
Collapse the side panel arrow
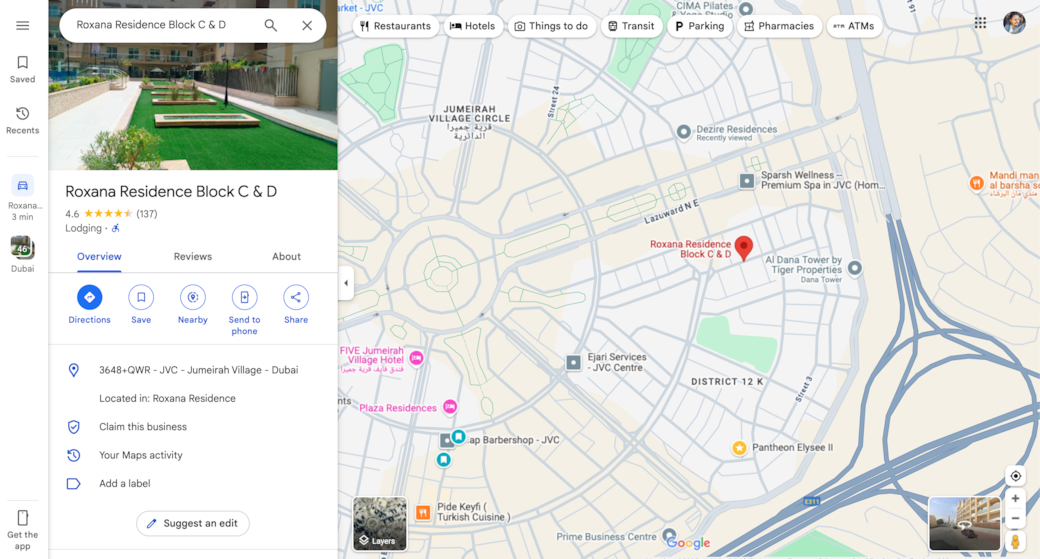click(x=346, y=283)
